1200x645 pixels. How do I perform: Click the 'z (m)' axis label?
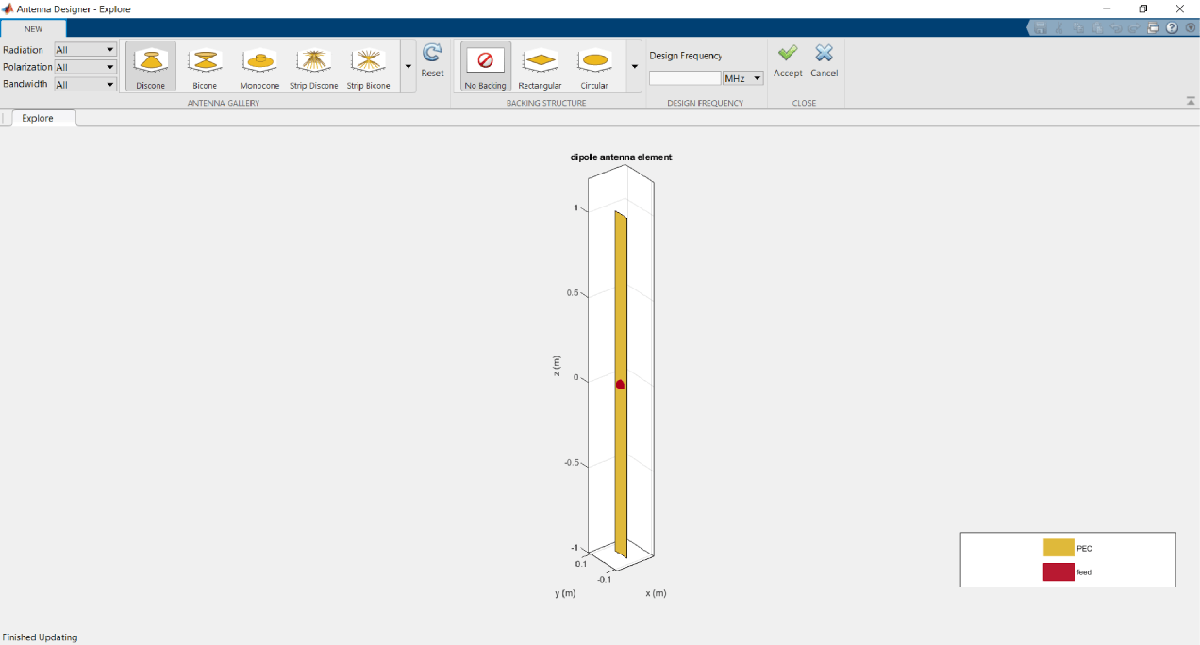(x=557, y=367)
